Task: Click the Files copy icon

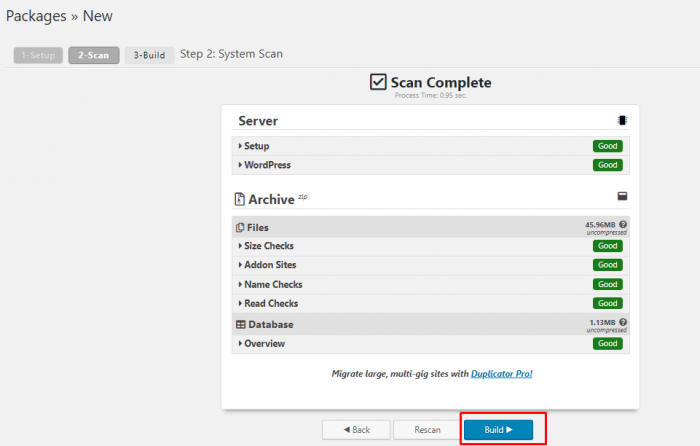Action: click(240, 228)
